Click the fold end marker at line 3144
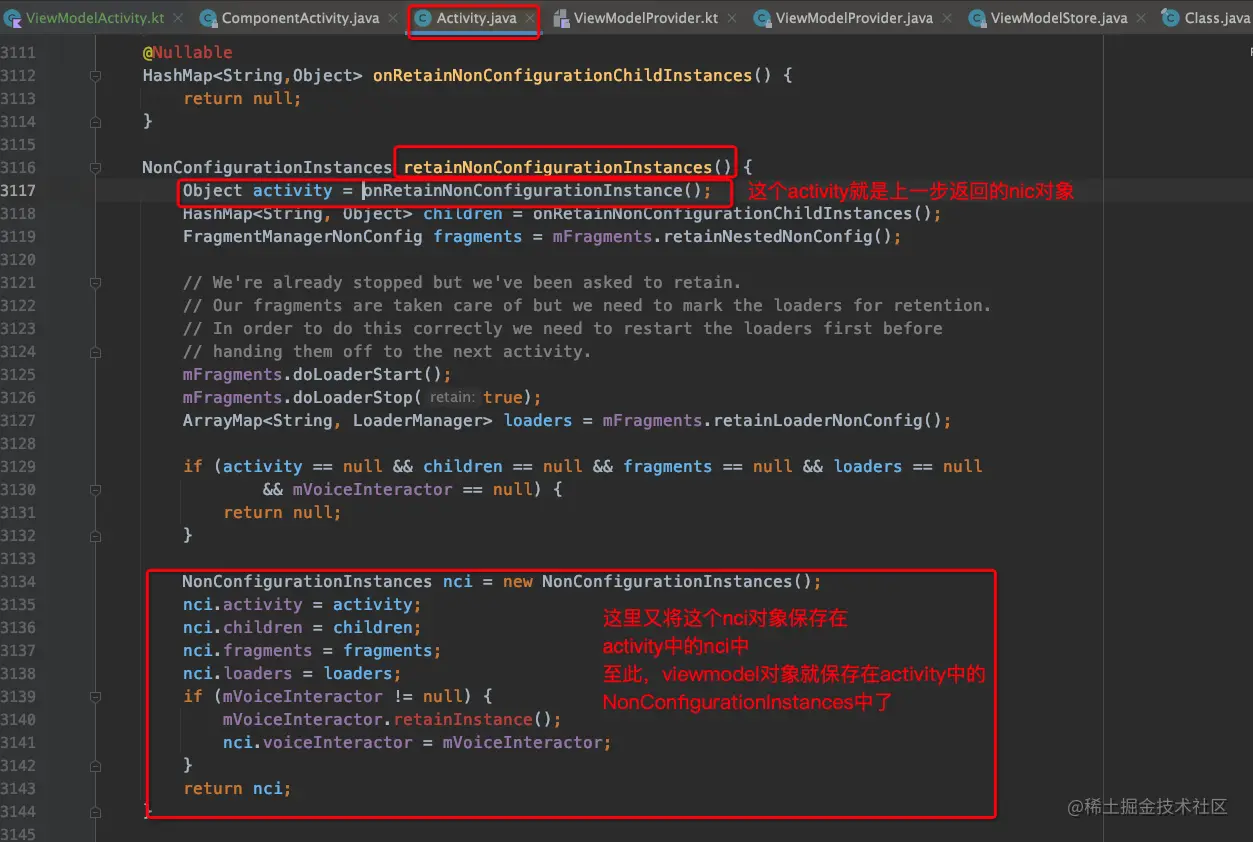 point(95,811)
